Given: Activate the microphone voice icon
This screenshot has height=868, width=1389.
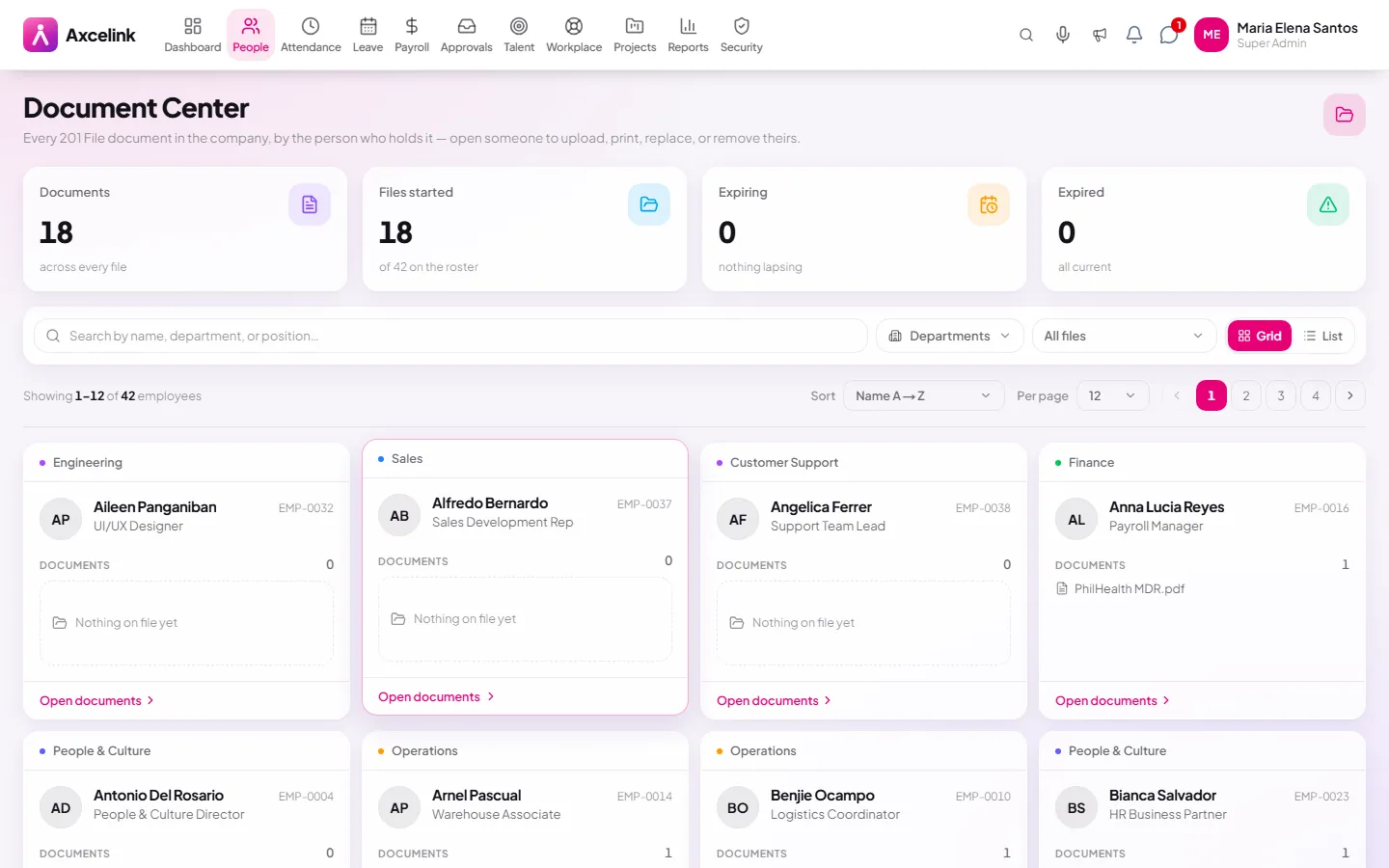Looking at the screenshot, I should point(1063,35).
